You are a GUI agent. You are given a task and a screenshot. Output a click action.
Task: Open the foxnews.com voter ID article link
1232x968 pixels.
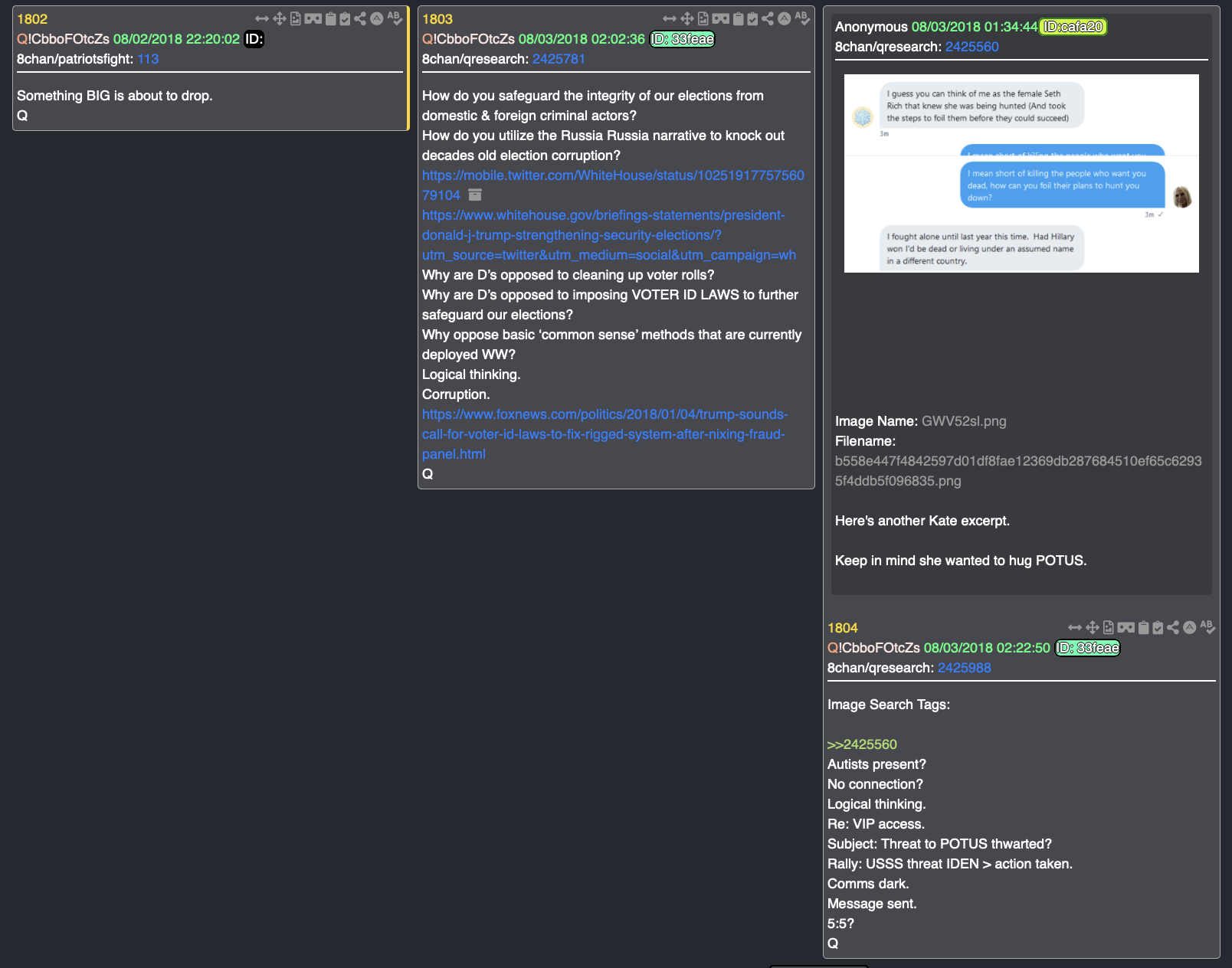[605, 434]
